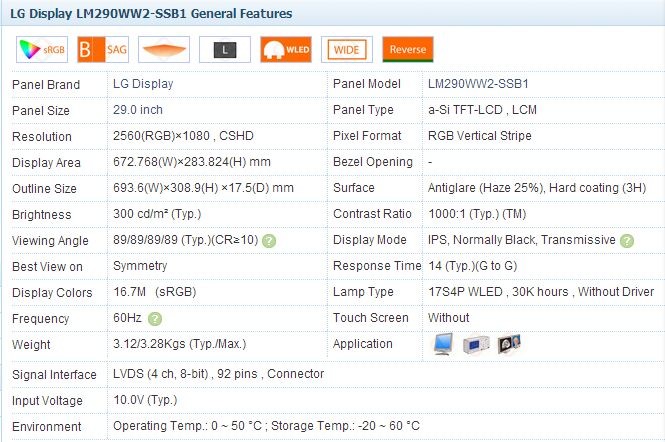Click the sRGB color gamut icon
Screen dimensions: 665x442
point(42,50)
